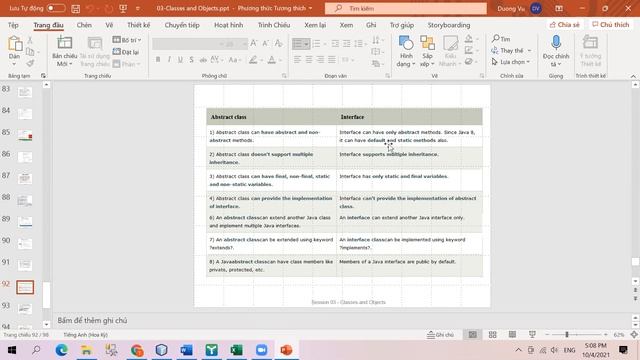The image size is (640, 360).
Task: Clear all formatting icon
Action: click(x=278, y=43)
